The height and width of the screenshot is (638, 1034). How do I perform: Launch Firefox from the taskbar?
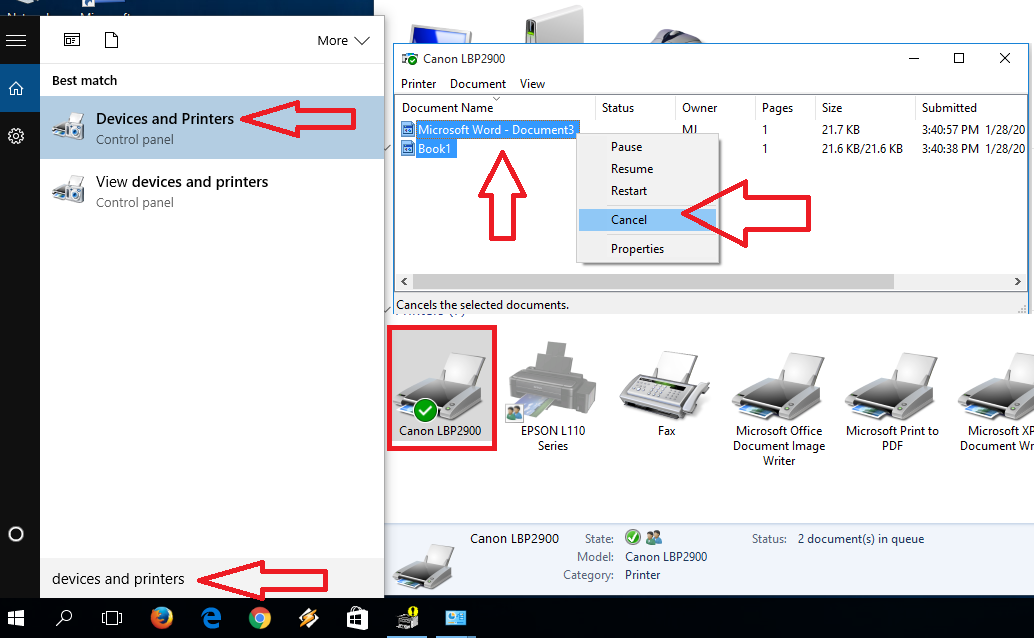[x=162, y=618]
